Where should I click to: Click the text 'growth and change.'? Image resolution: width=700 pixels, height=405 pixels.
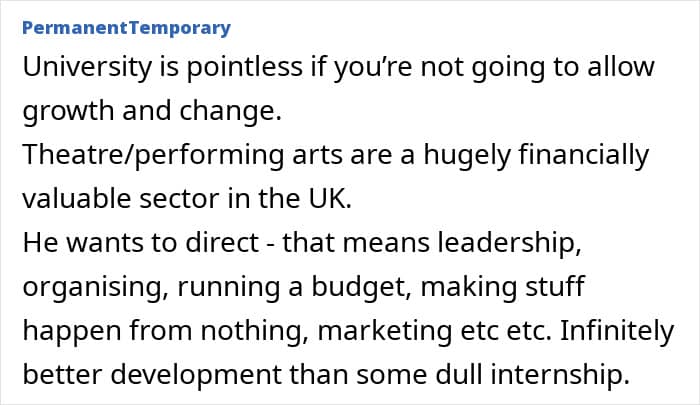[x=150, y=112]
